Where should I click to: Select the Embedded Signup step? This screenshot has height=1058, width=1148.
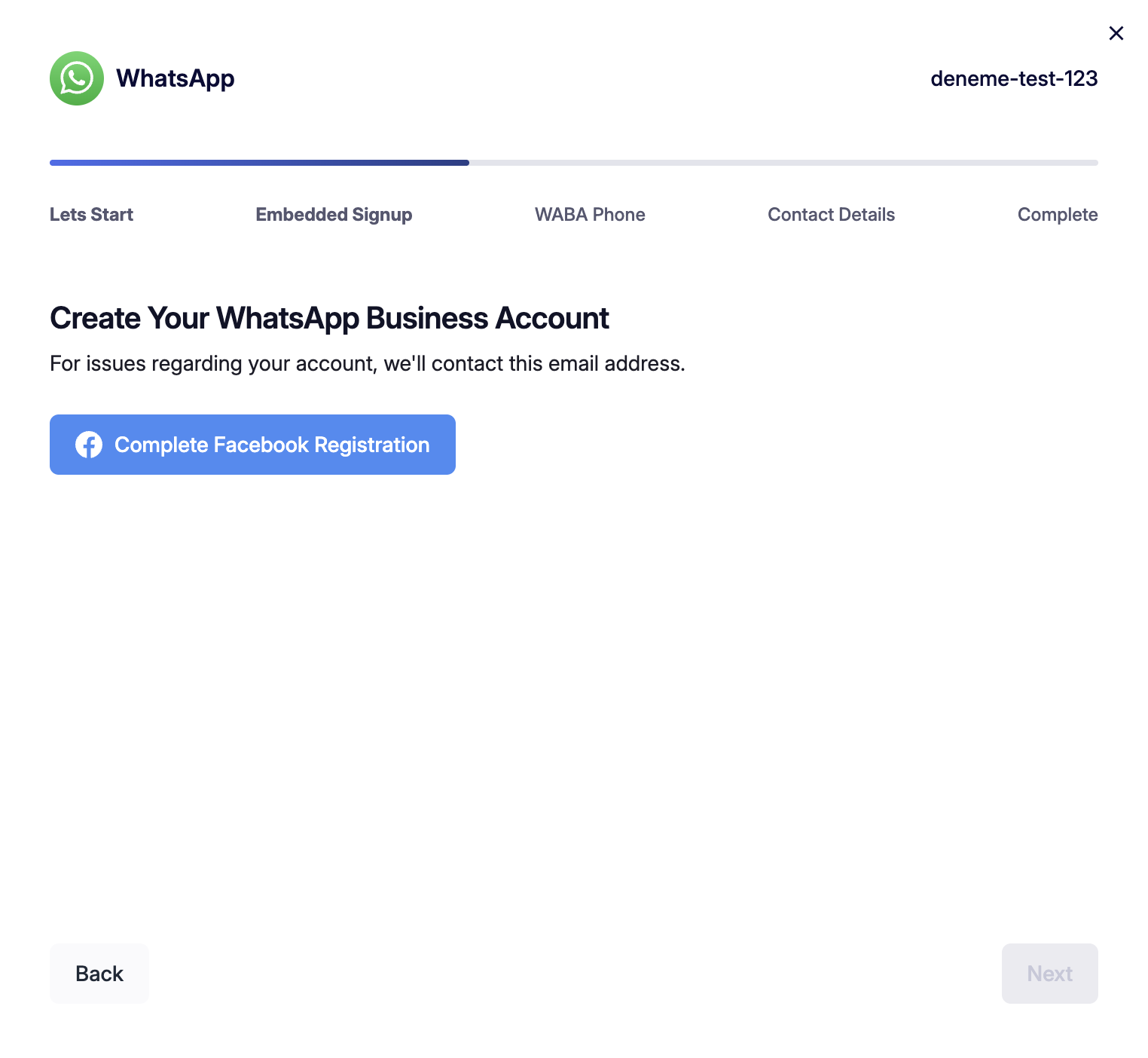334,215
